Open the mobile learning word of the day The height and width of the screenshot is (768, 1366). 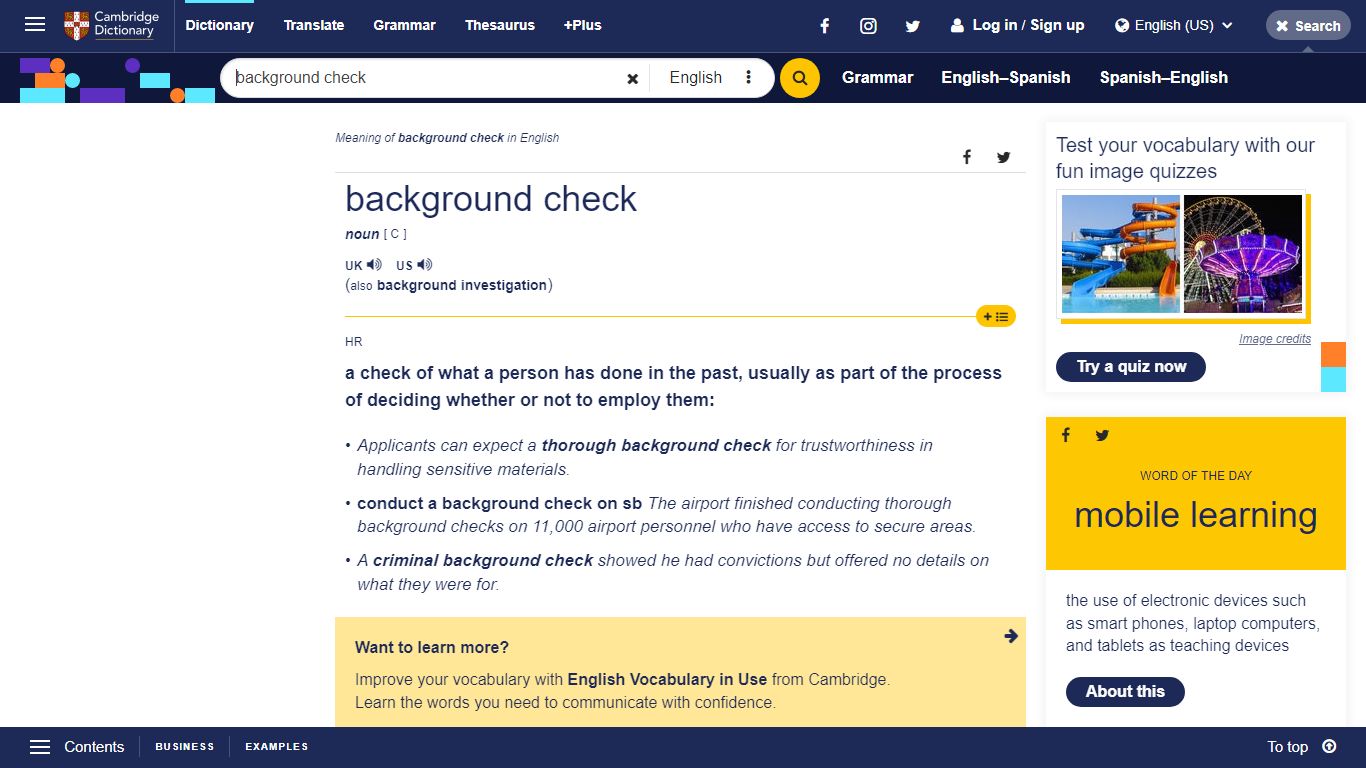click(1195, 515)
